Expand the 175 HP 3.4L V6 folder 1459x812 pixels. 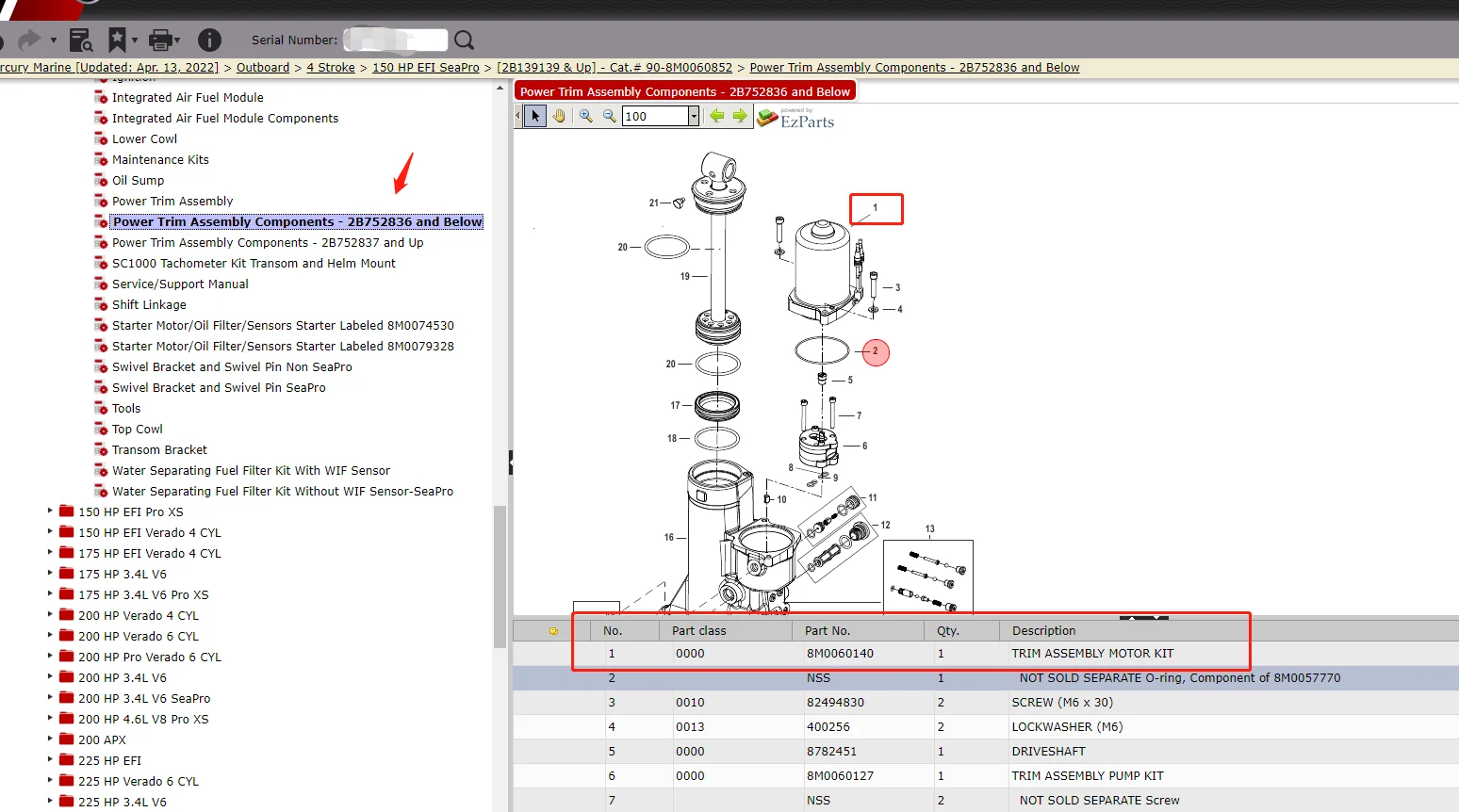(x=50, y=573)
